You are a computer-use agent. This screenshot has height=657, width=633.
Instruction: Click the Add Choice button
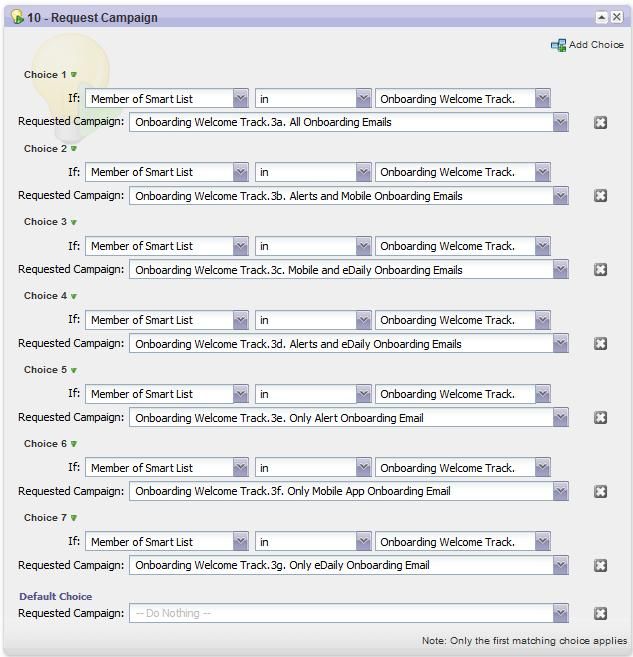point(587,45)
